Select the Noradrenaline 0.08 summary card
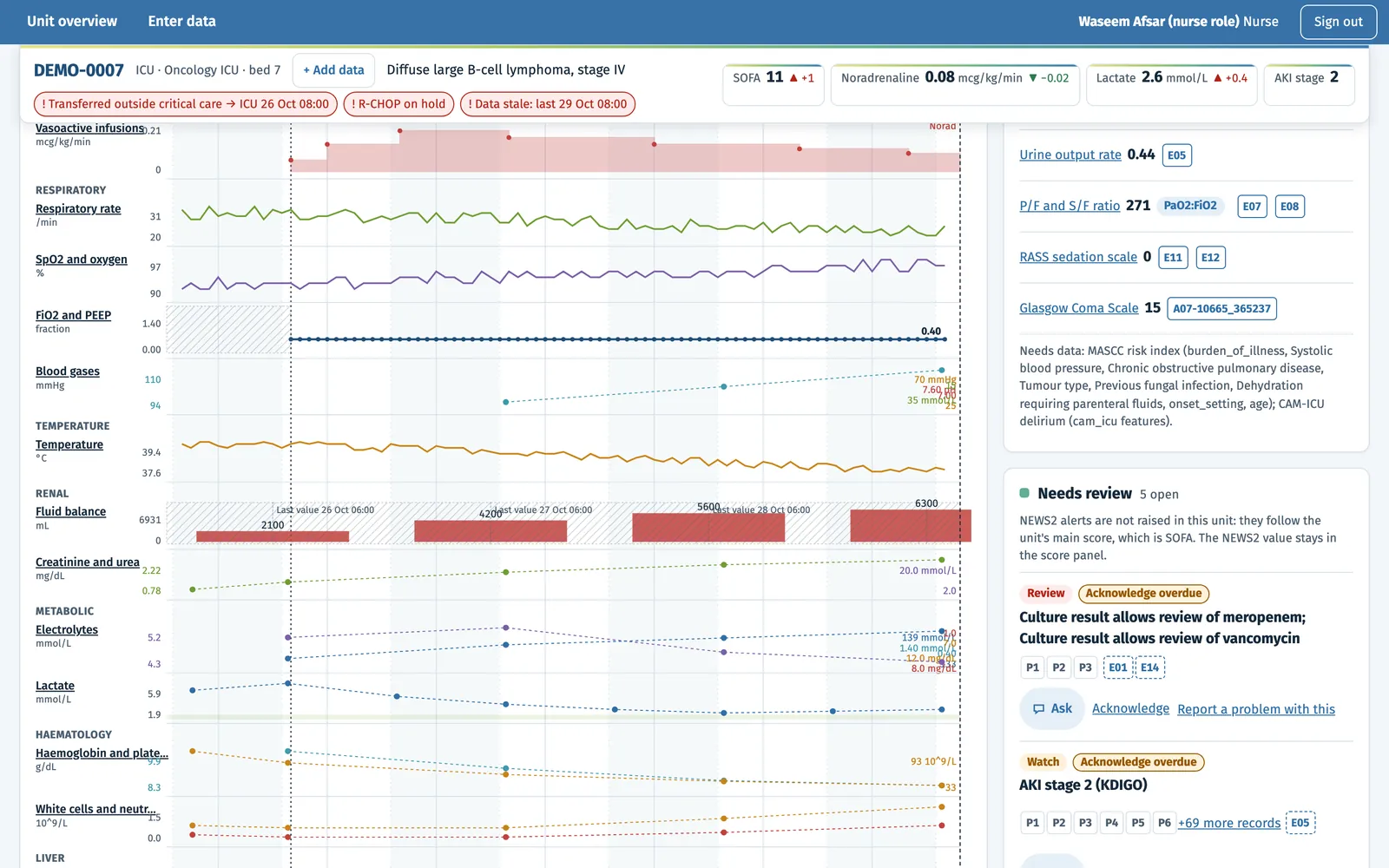1389x868 pixels. [x=955, y=85]
